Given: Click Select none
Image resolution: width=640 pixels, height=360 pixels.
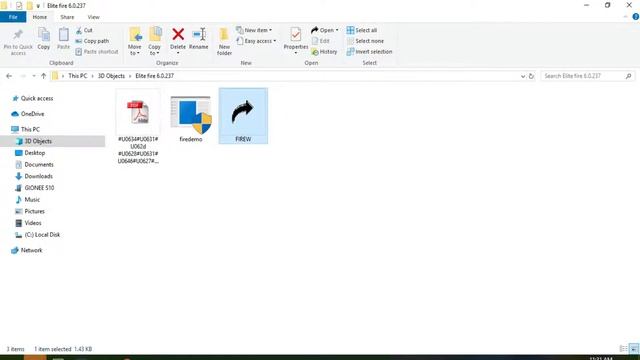Looking at the screenshot, I should pos(365,41).
